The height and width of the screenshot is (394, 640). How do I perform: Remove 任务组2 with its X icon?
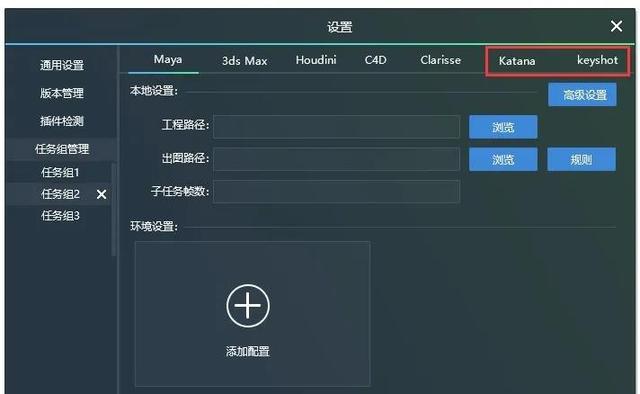pyautogui.click(x=101, y=194)
